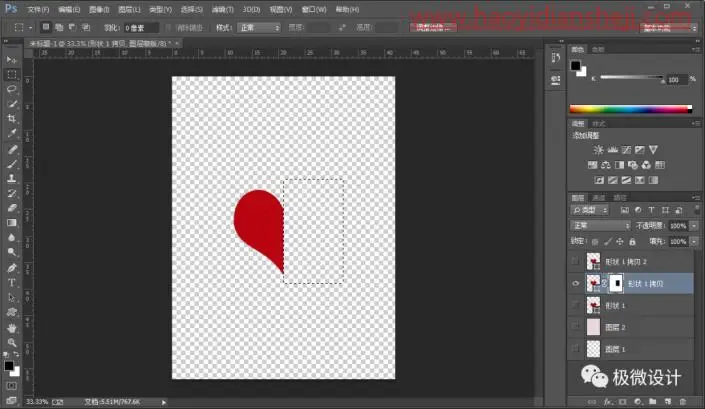Open the opacity slider dropdown arrow
Viewport: 705px width, 409px height.
694,226
